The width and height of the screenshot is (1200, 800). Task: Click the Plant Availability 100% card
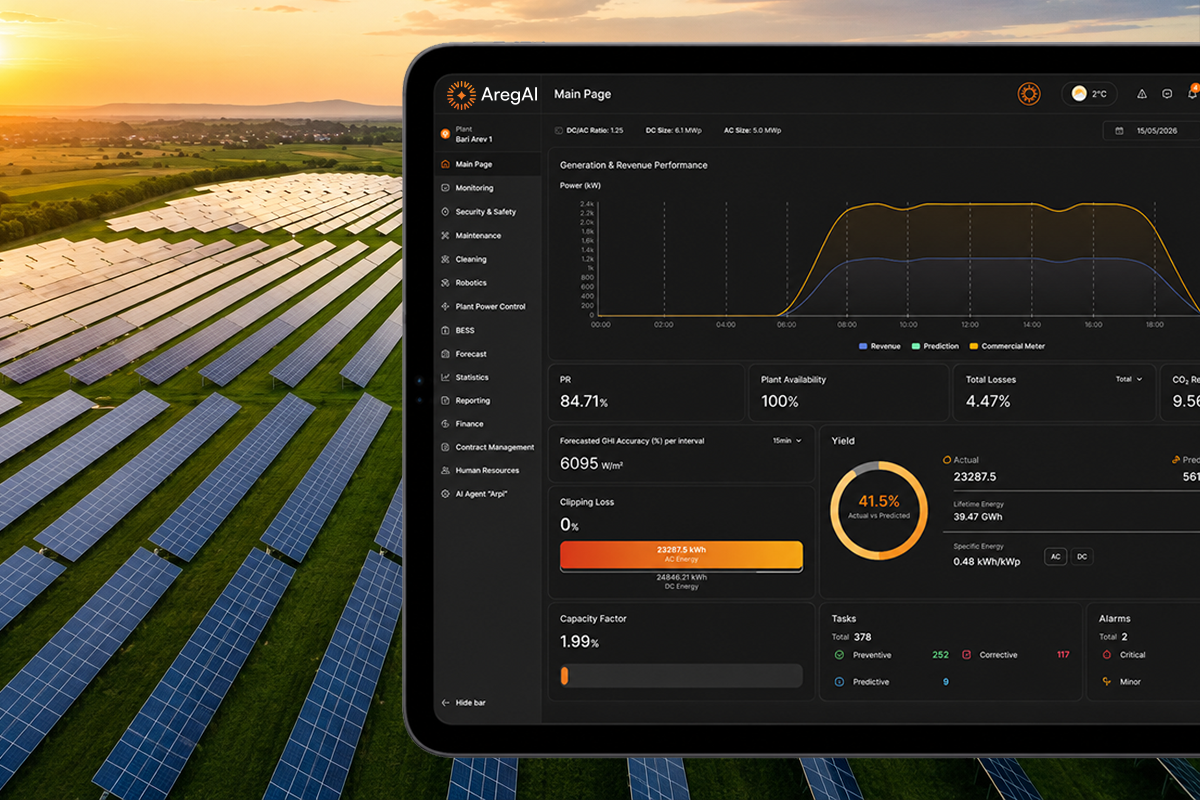(x=849, y=392)
